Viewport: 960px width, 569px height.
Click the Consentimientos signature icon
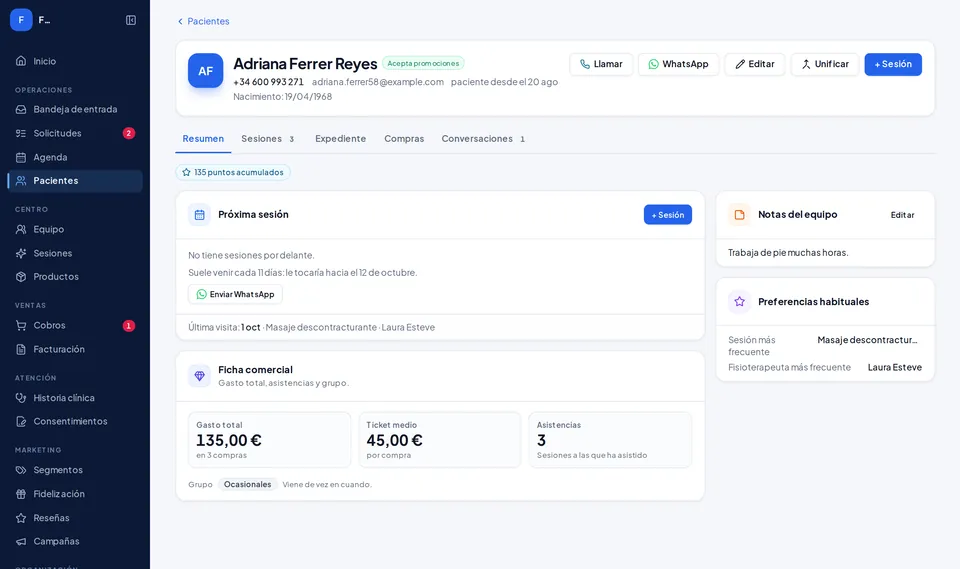pyautogui.click(x=21, y=421)
